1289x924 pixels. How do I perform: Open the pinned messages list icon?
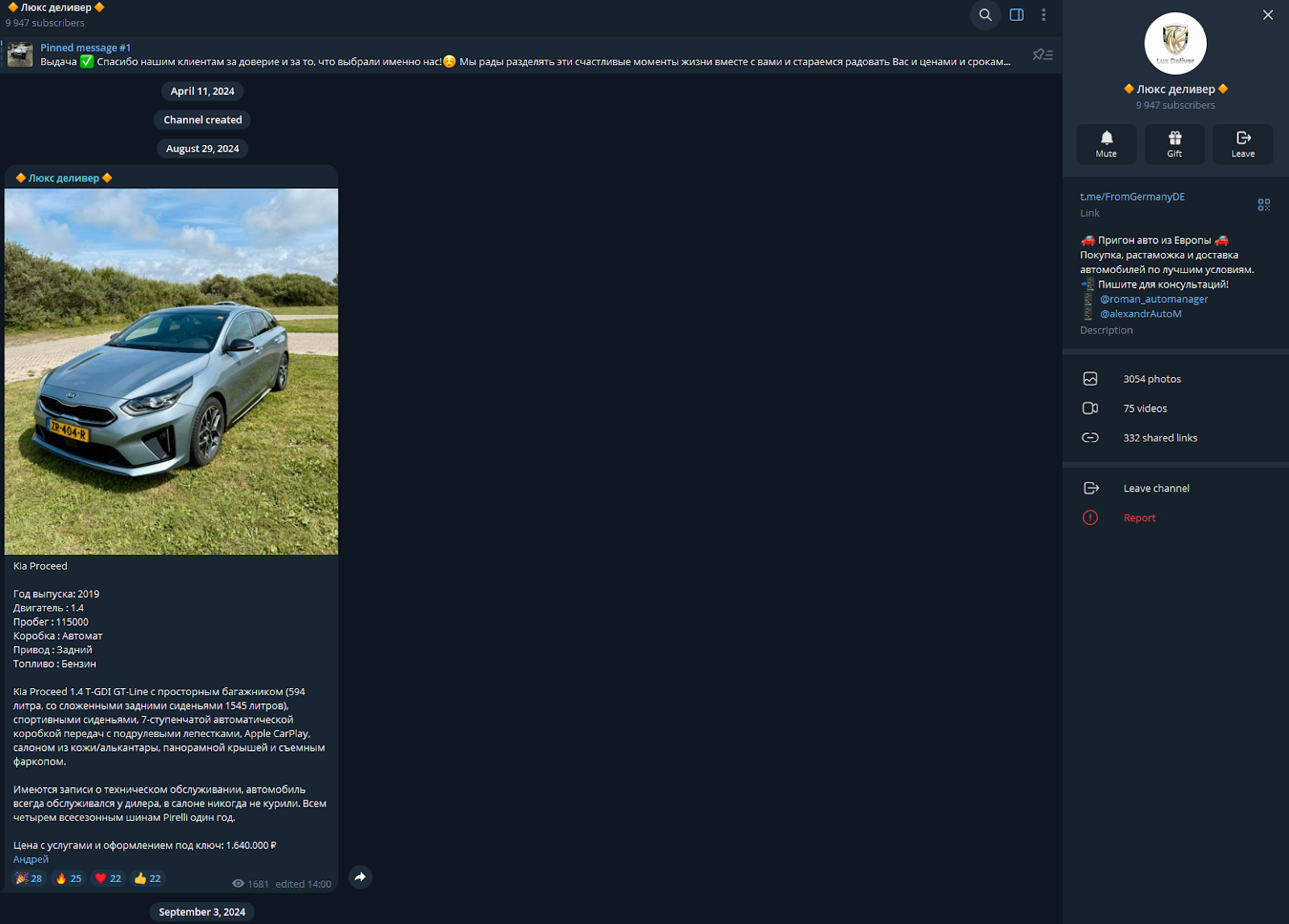(1042, 55)
